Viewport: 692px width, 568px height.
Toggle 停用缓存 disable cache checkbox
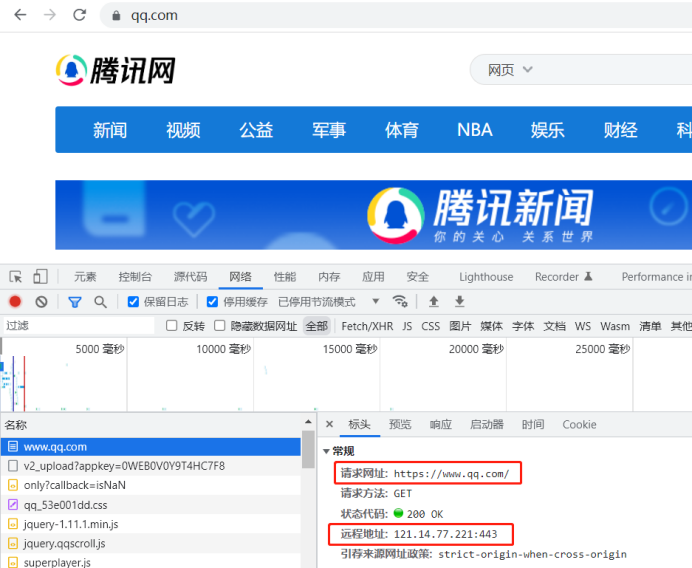coord(212,301)
